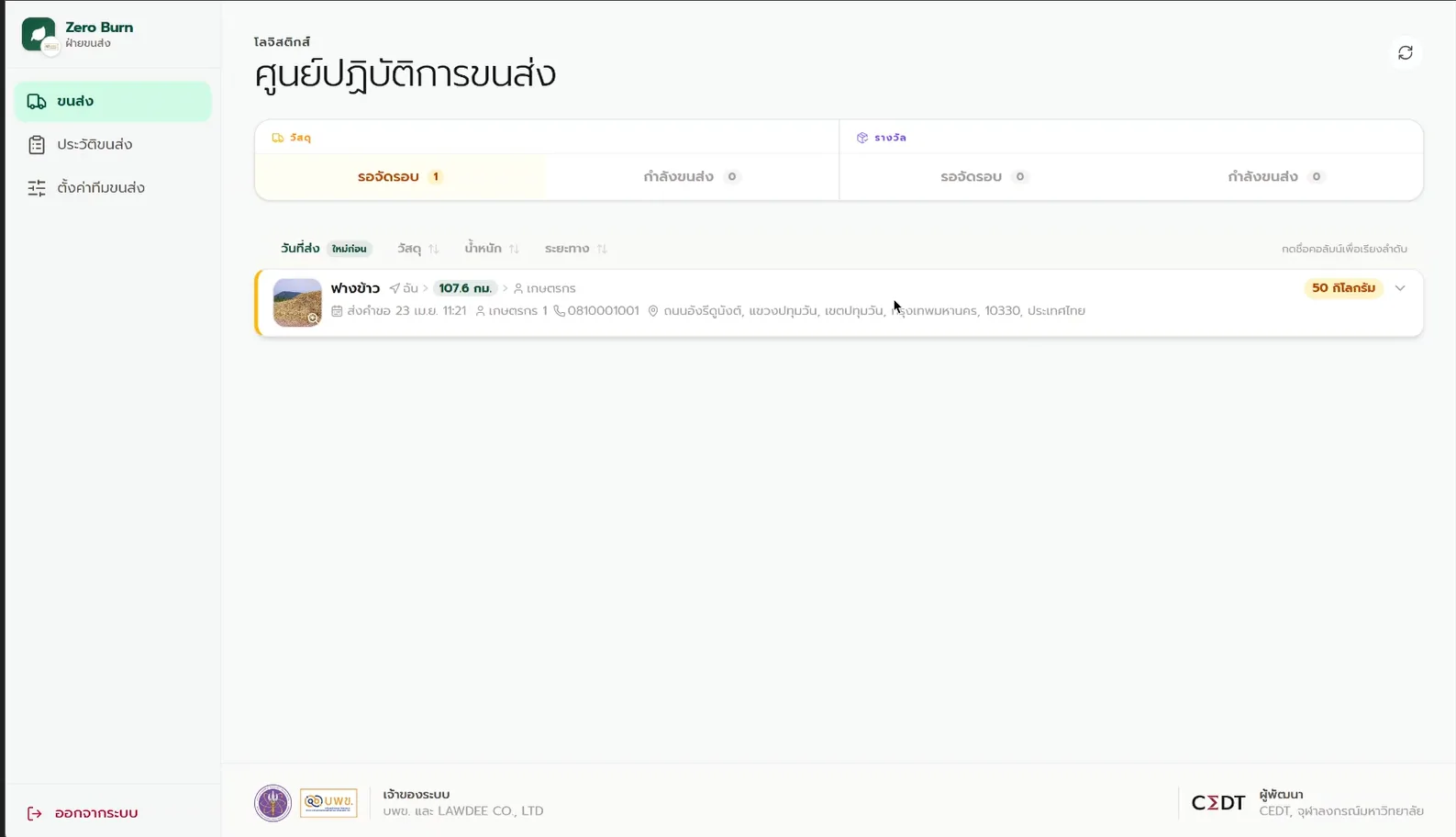Click the box icon beside รางวัล header
Image resolution: width=1456 pixels, height=837 pixels.
click(x=862, y=138)
